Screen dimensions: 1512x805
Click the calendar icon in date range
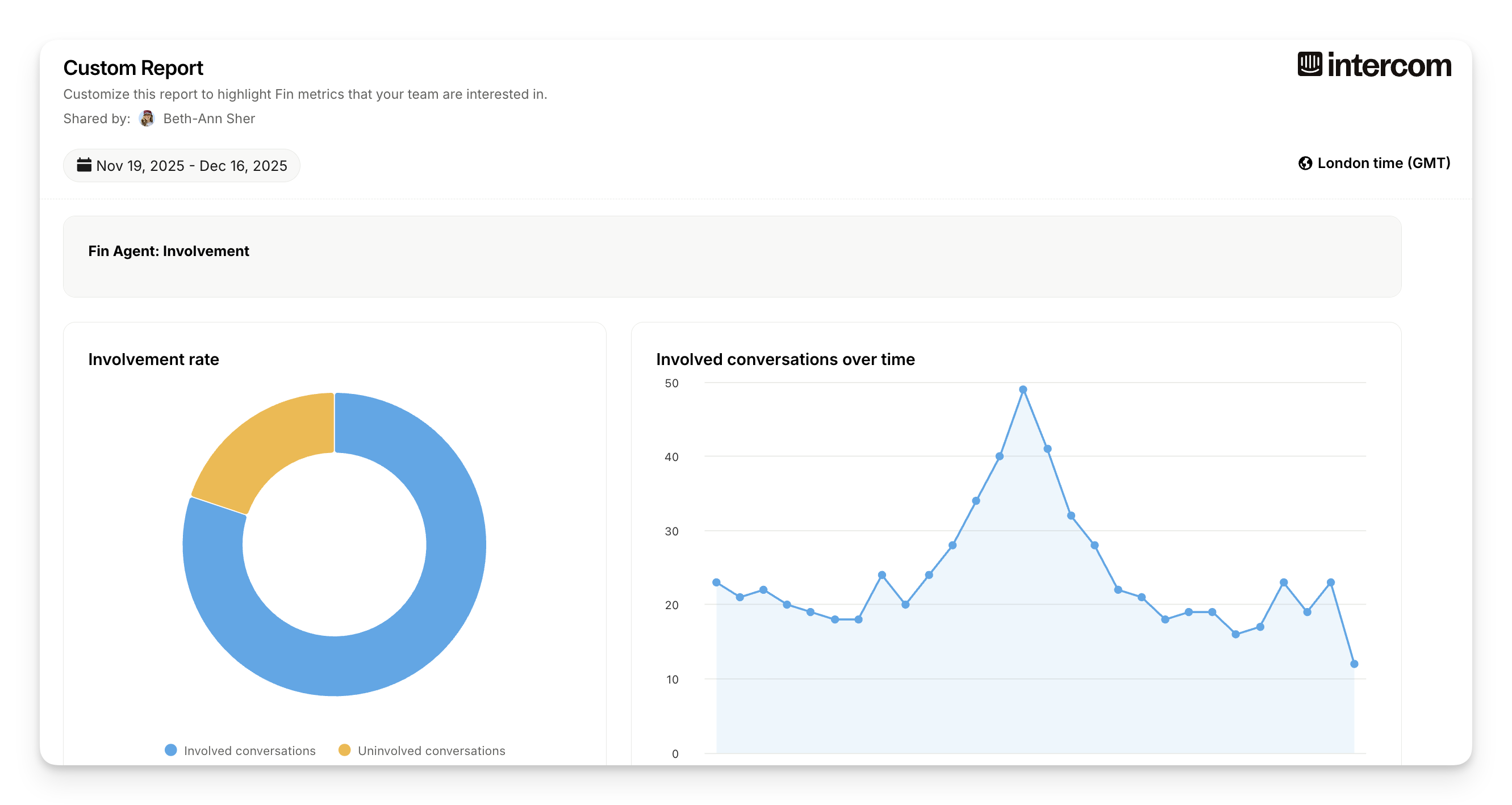click(84, 165)
